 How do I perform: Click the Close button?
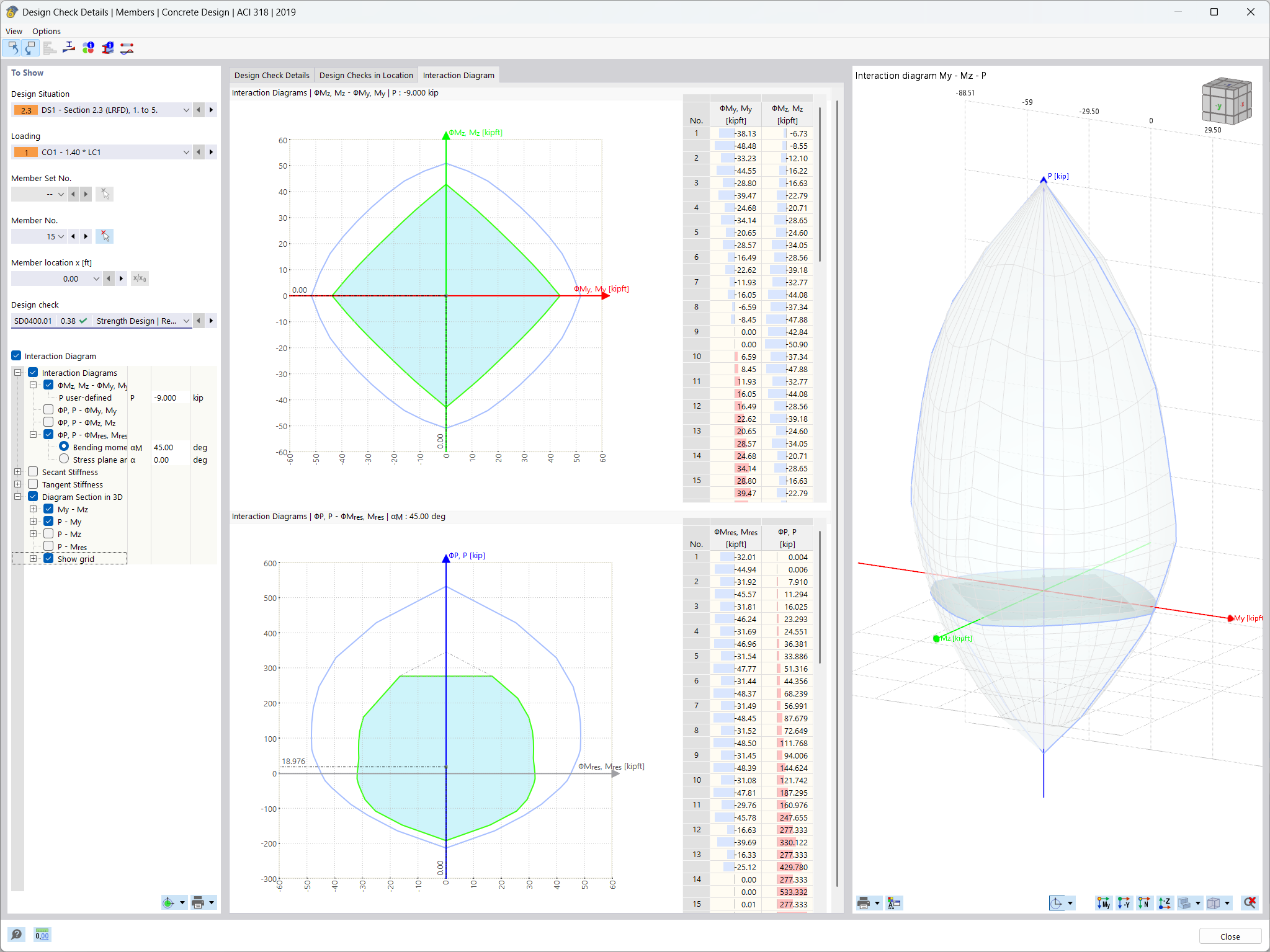[x=1230, y=936]
